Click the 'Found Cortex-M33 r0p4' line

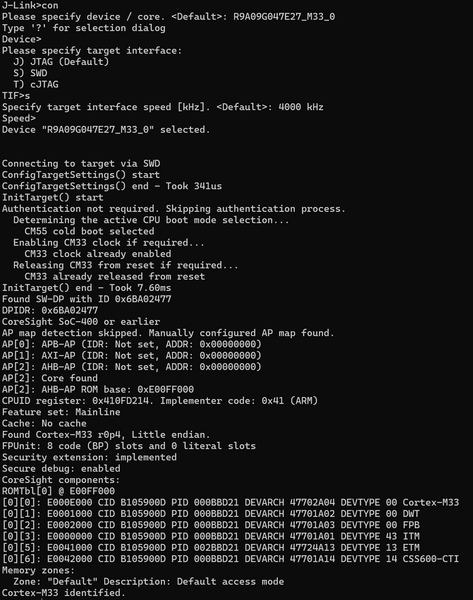(106, 435)
